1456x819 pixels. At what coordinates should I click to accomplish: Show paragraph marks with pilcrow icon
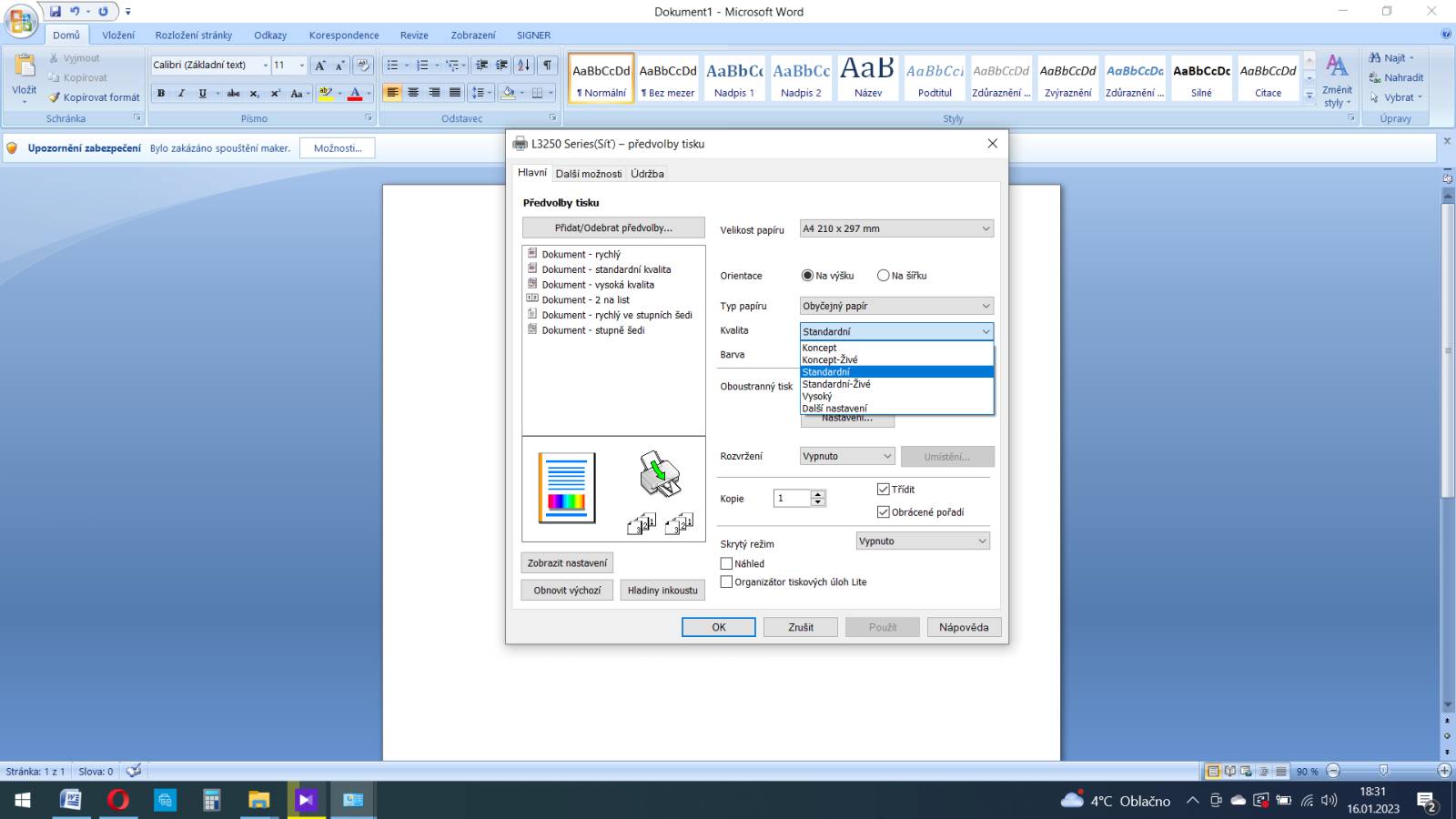click(x=547, y=65)
